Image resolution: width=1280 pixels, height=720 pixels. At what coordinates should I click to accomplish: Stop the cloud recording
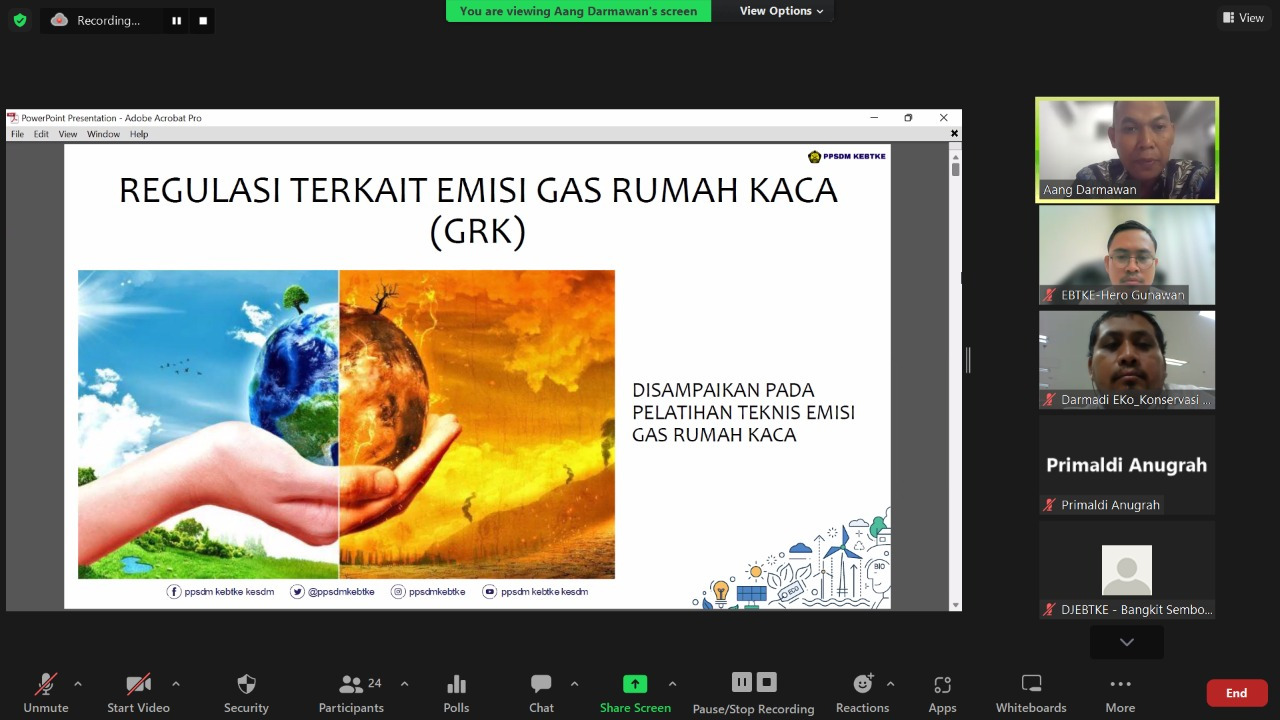(767, 681)
